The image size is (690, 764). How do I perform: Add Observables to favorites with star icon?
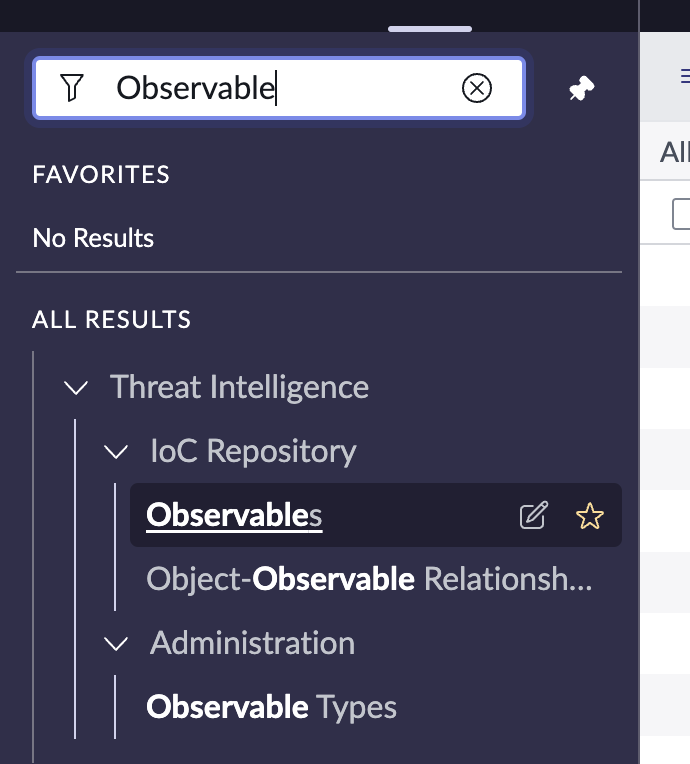pos(590,516)
